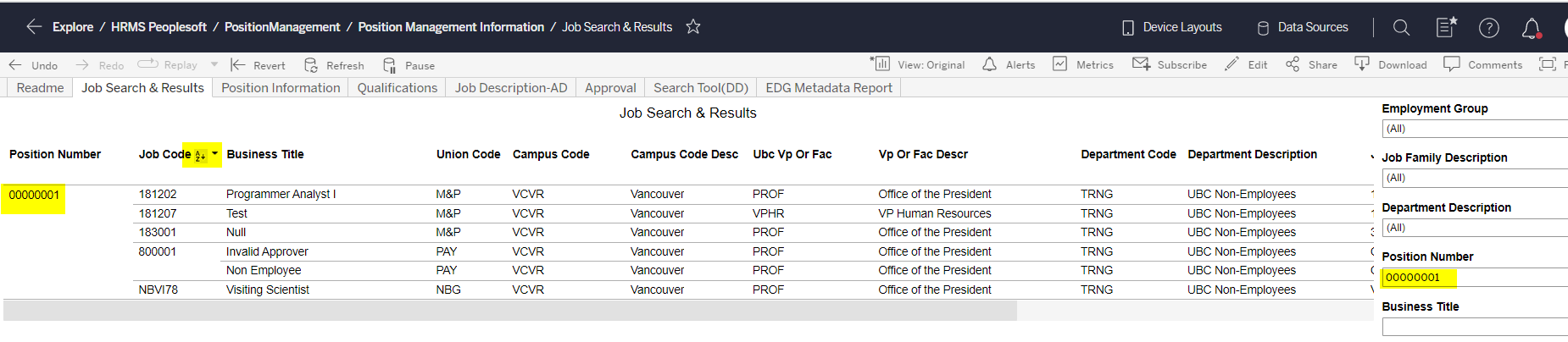Favorite this view with the star icon
This screenshot has height=342, width=1568.
693,27
